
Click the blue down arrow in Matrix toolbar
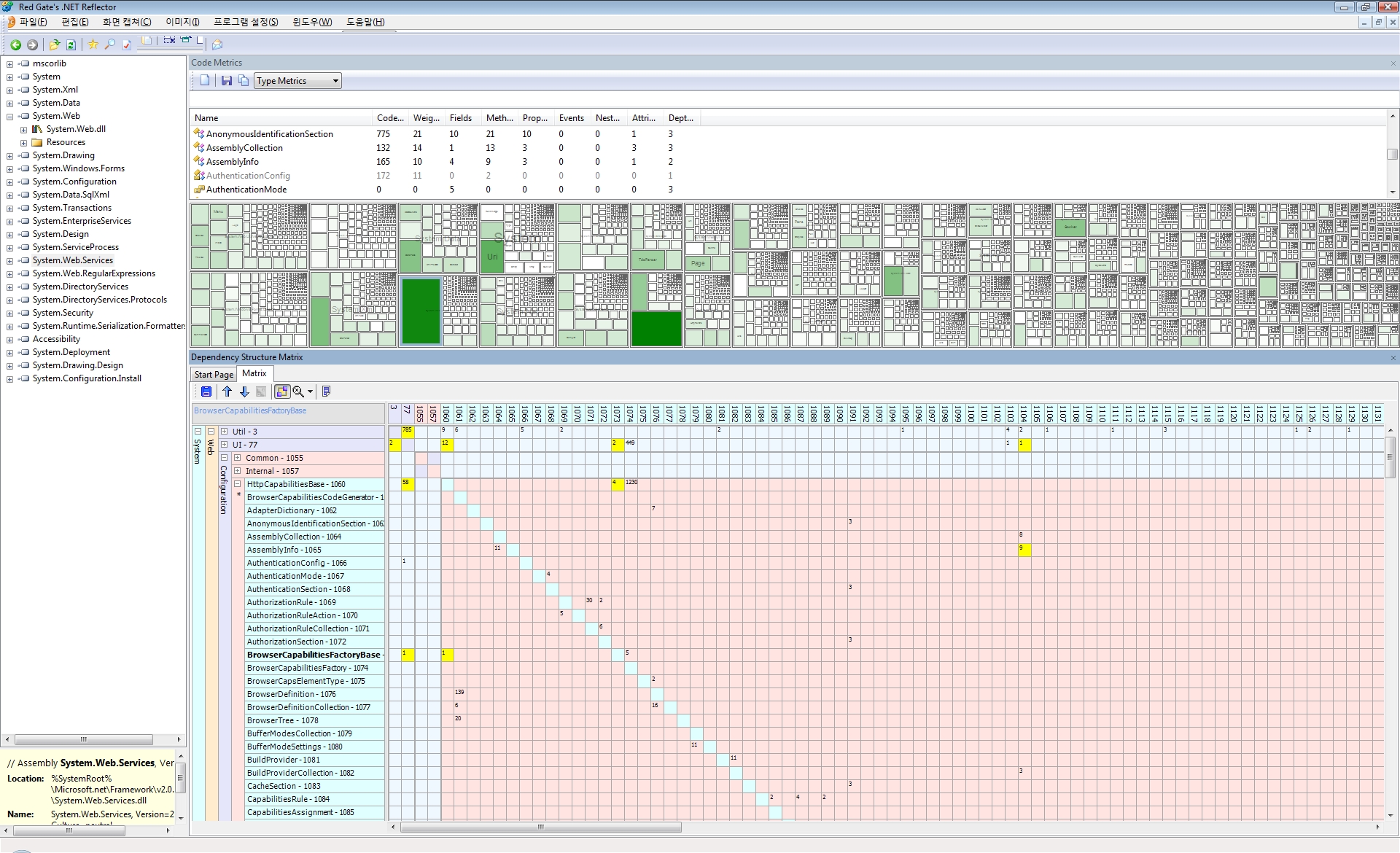pyautogui.click(x=244, y=392)
